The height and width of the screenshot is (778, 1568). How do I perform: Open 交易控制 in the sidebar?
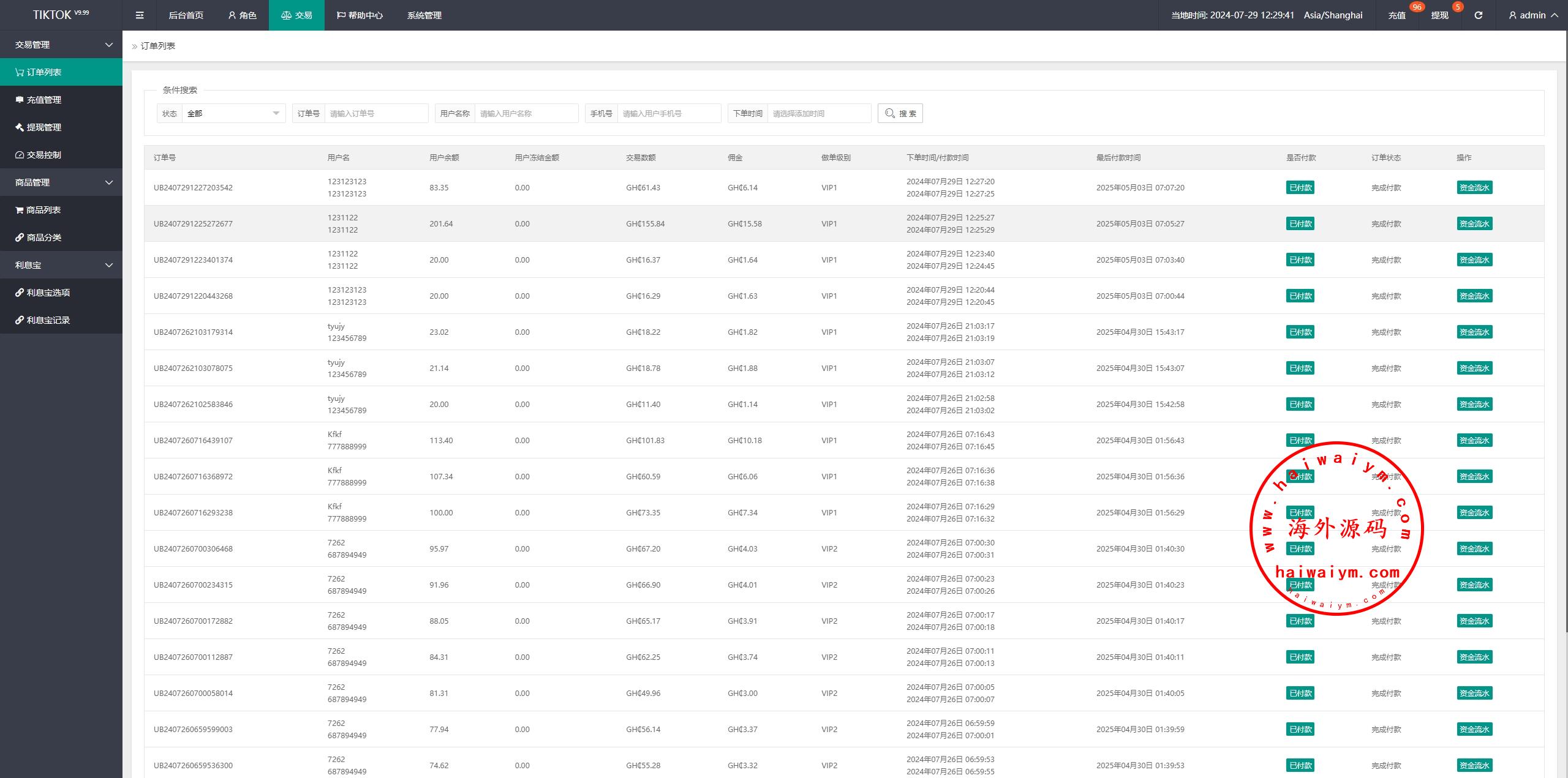click(43, 155)
